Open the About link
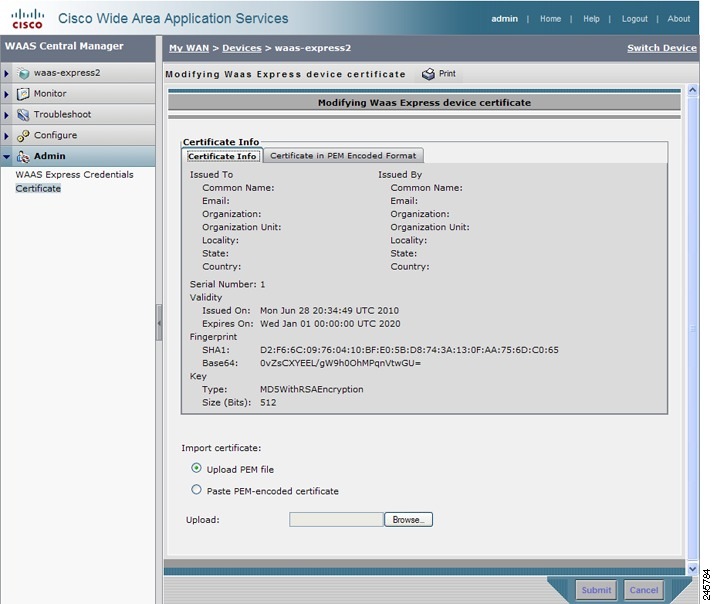This screenshot has width=713, height=604. pos(678,19)
